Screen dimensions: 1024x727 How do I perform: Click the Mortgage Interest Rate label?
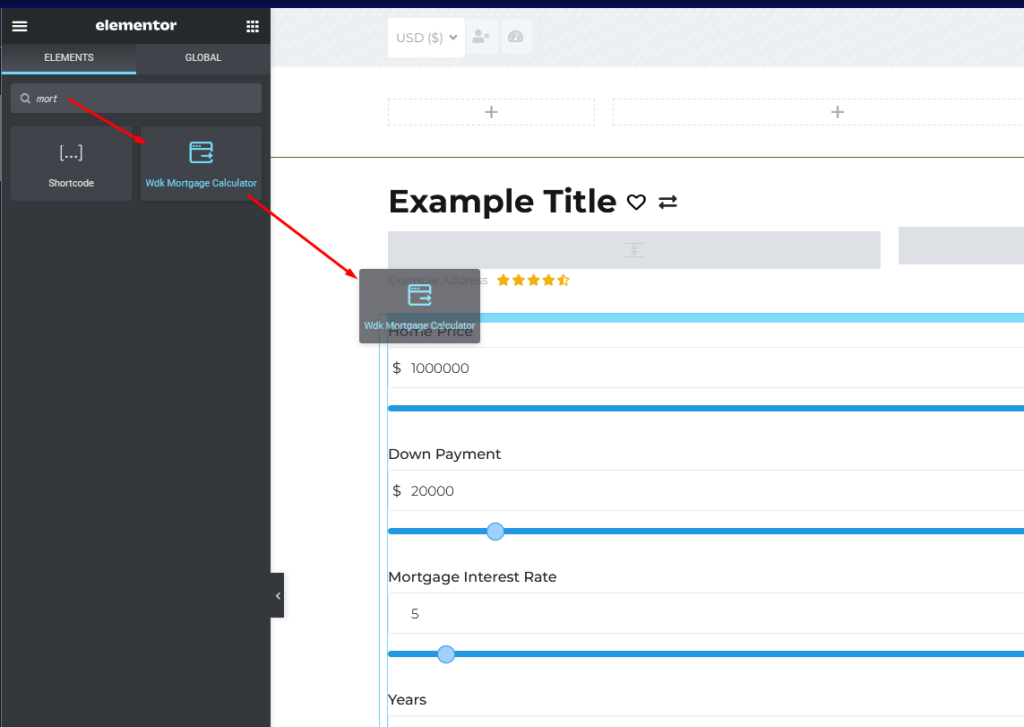coord(472,577)
